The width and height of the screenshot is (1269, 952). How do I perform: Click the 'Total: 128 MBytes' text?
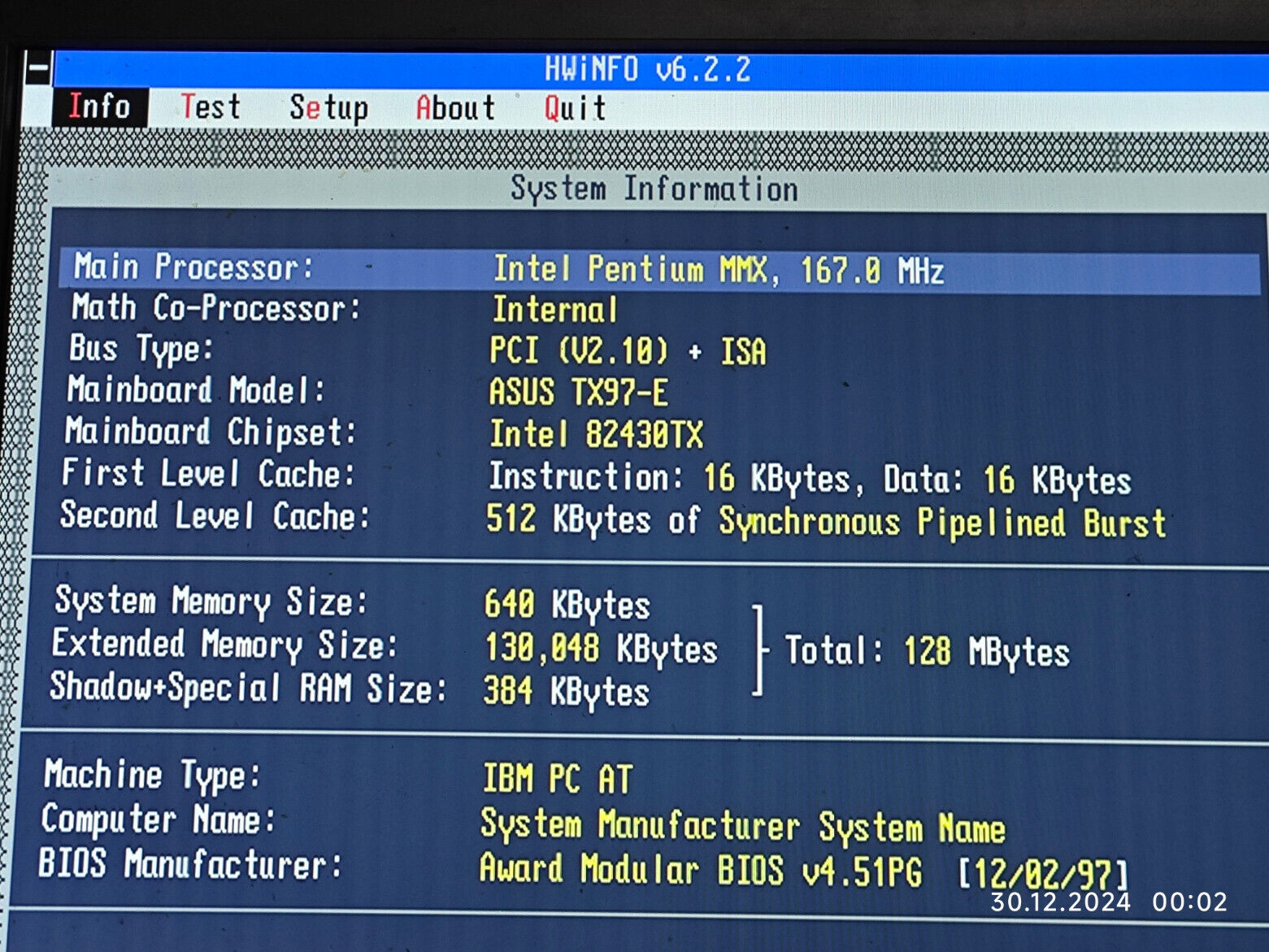(927, 652)
